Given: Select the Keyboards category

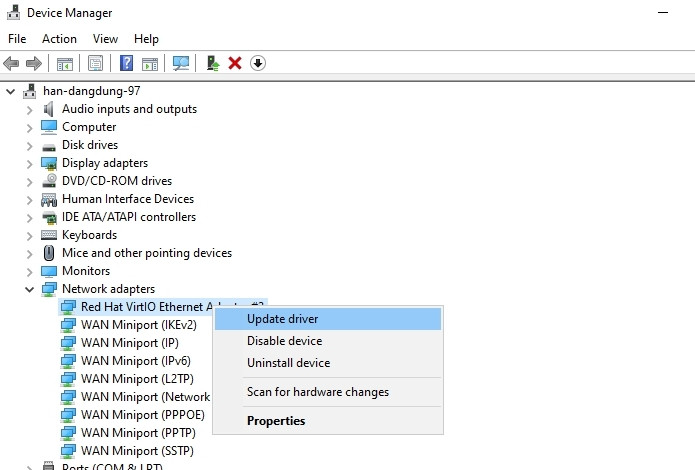Looking at the screenshot, I should [89, 235].
